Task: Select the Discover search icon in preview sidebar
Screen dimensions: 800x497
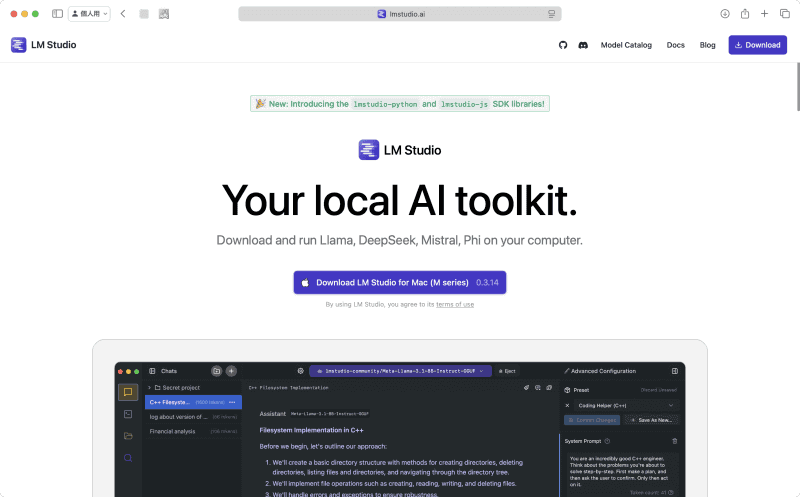Action: pyautogui.click(x=128, y=458)
